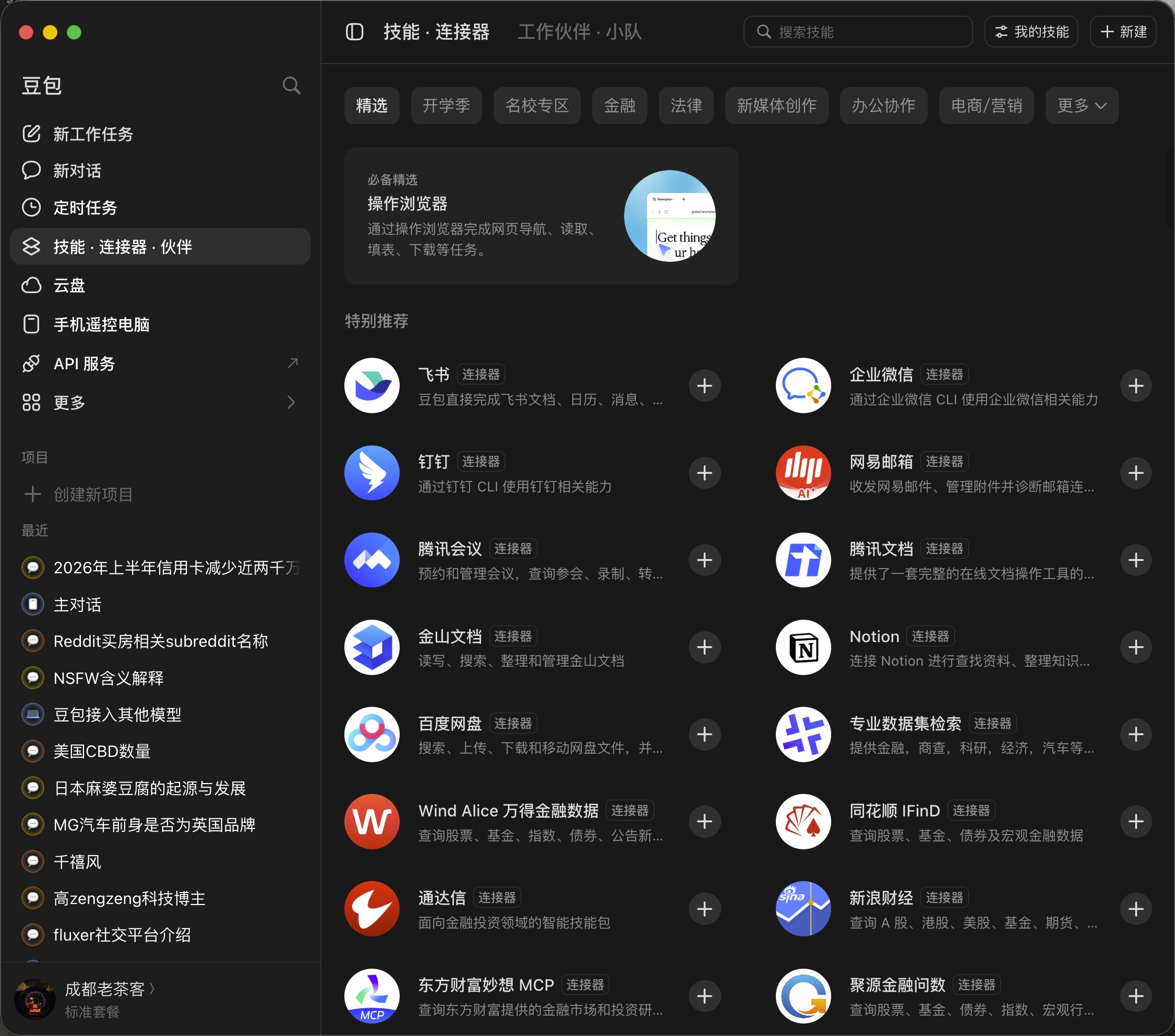Open the 腾讯会议 connector icon

click(372, 560)
